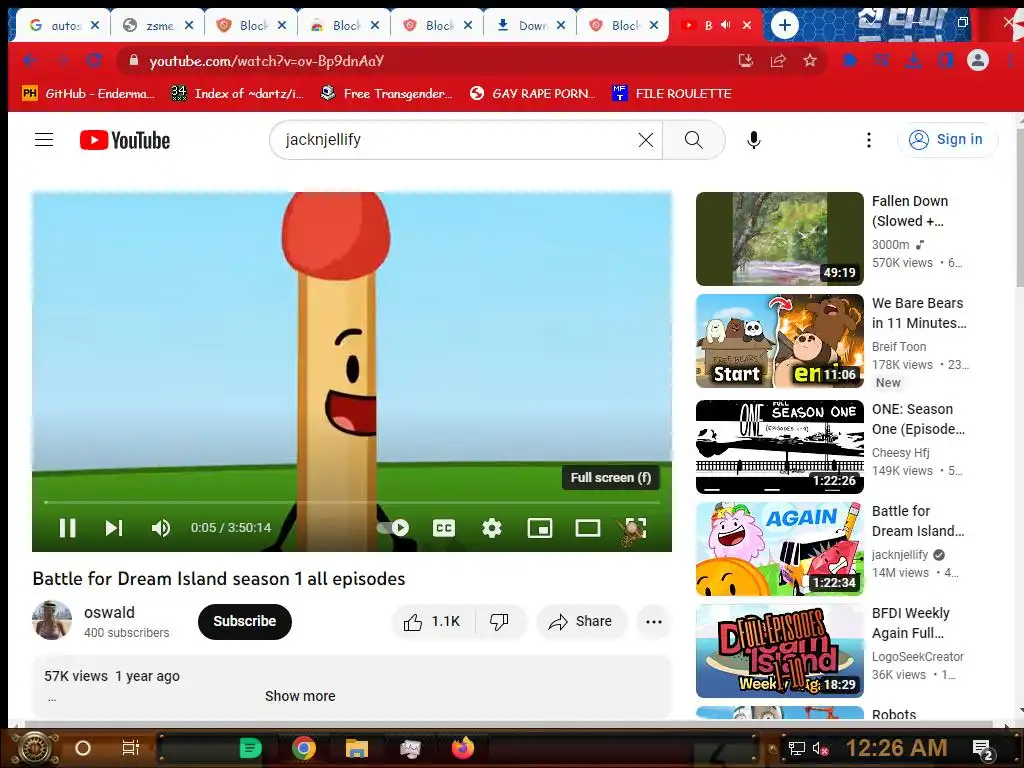
Task: Open the muted system volume tray icon
Action: tap(820, 748)
